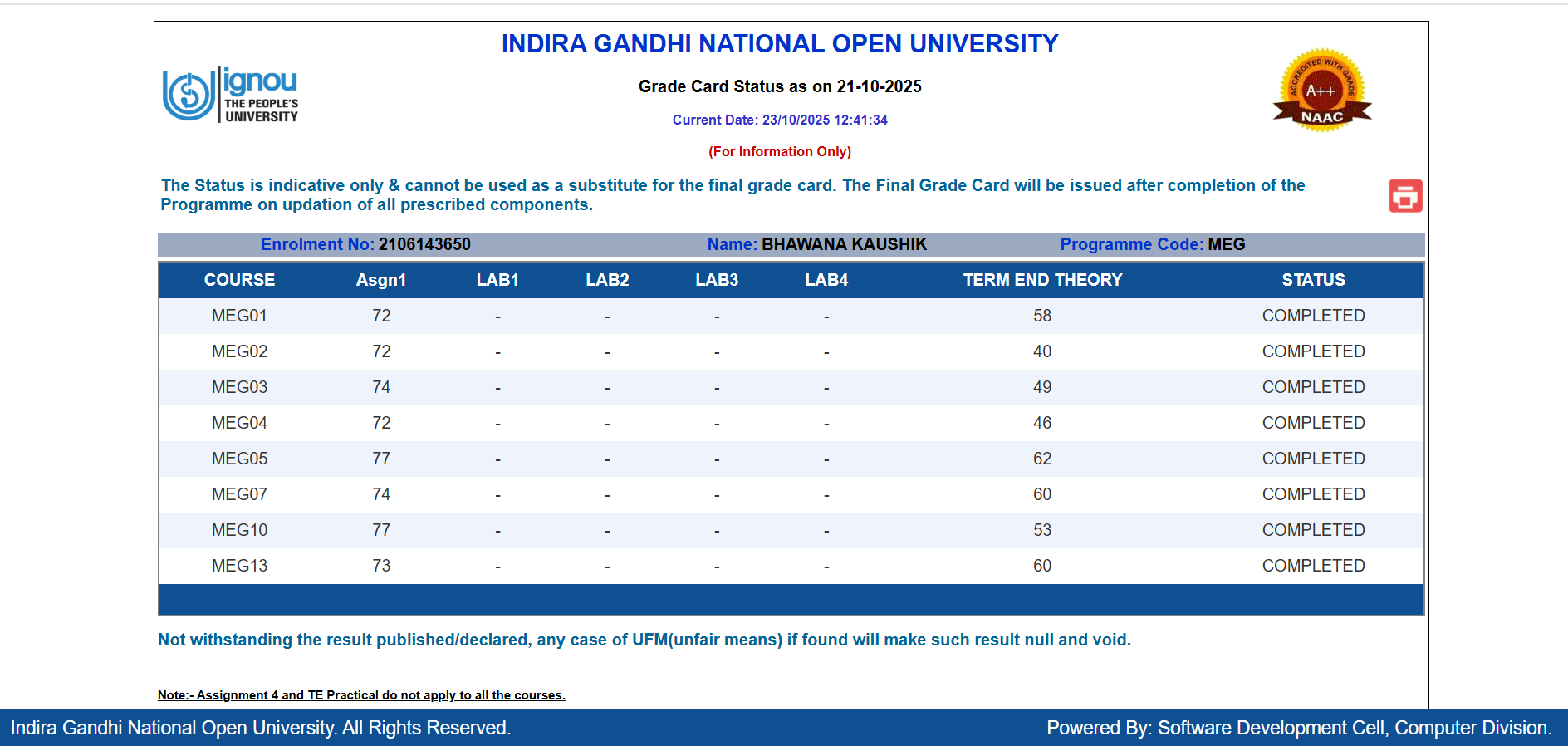Click the IGNOU People's University logo
Viewport: 1568px width, 746px height.
[230, 95]
